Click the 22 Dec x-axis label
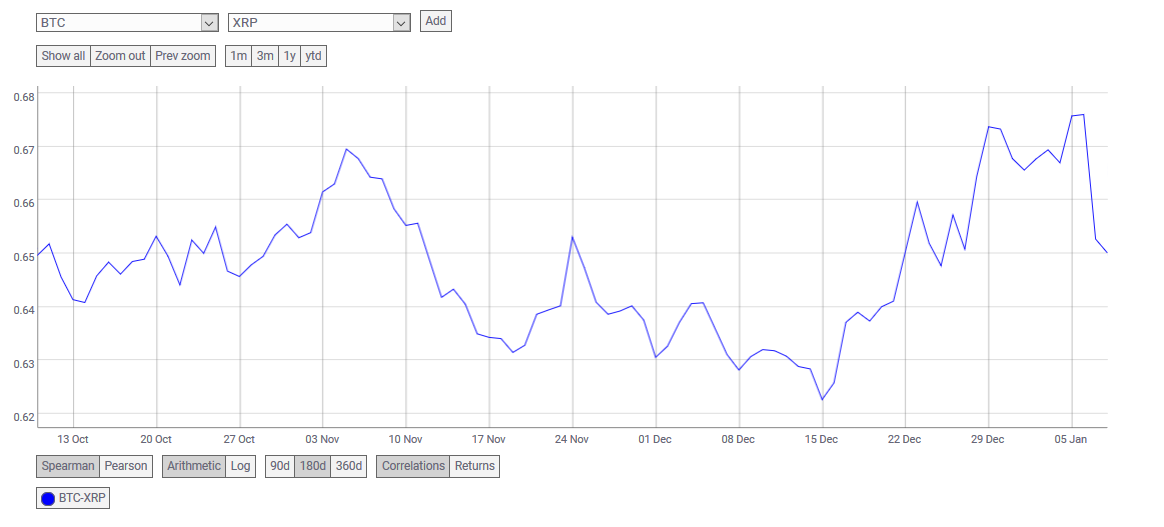The image size is (1164, 527). point(905,439)
